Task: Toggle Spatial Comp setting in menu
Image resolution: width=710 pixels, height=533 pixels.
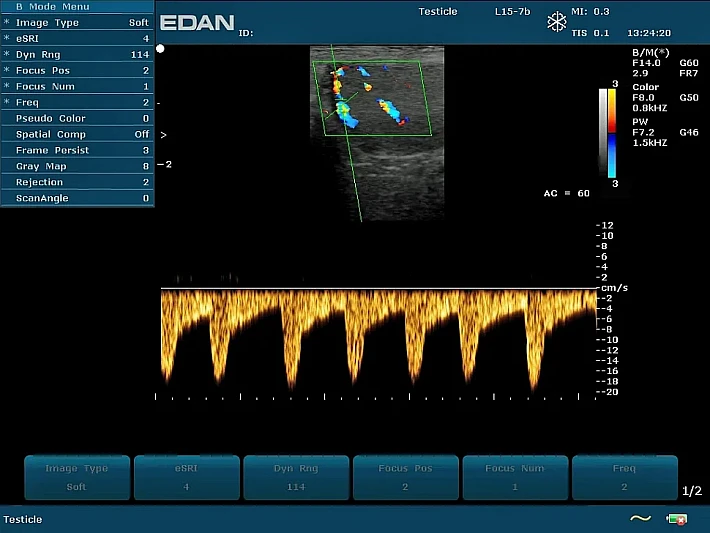Action: coord(77,134)
